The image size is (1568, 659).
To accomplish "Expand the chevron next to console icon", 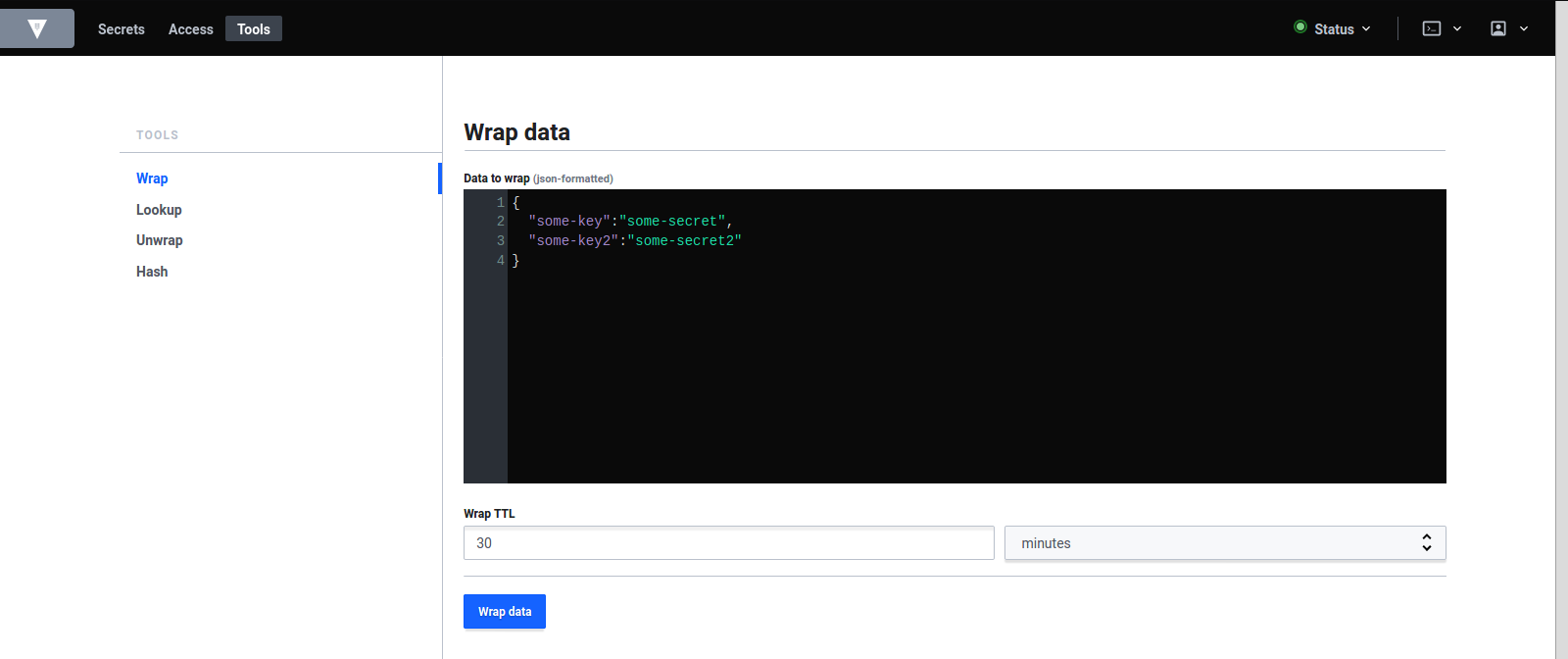I will pos(1457,28).
